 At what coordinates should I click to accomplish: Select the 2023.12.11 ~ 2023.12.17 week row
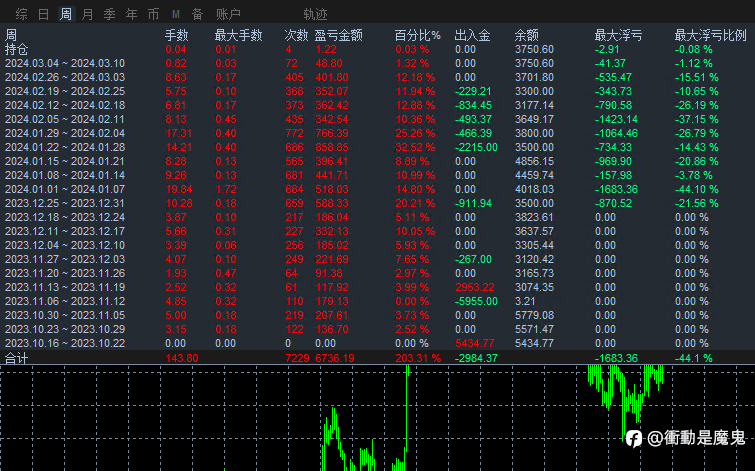coord(378,231)
